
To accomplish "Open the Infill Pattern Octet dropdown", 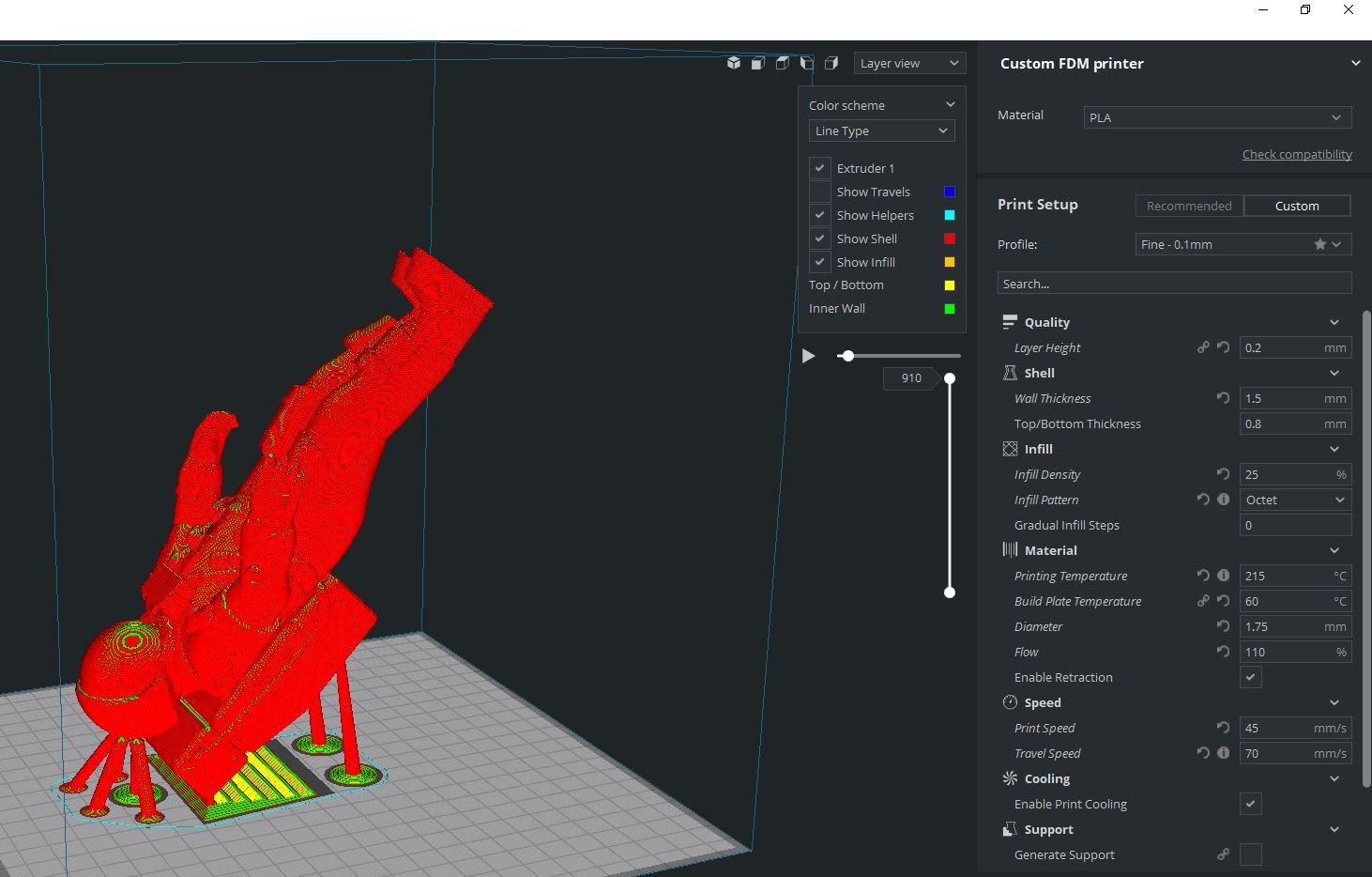I will coord(1295,500).
